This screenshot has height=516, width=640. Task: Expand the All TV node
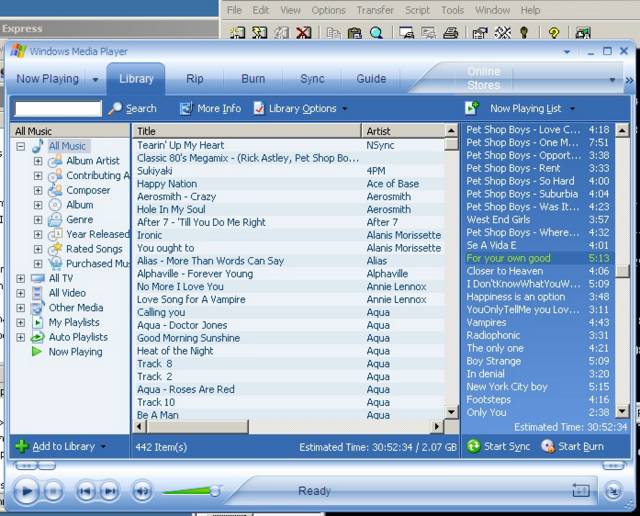pos(20,278)
